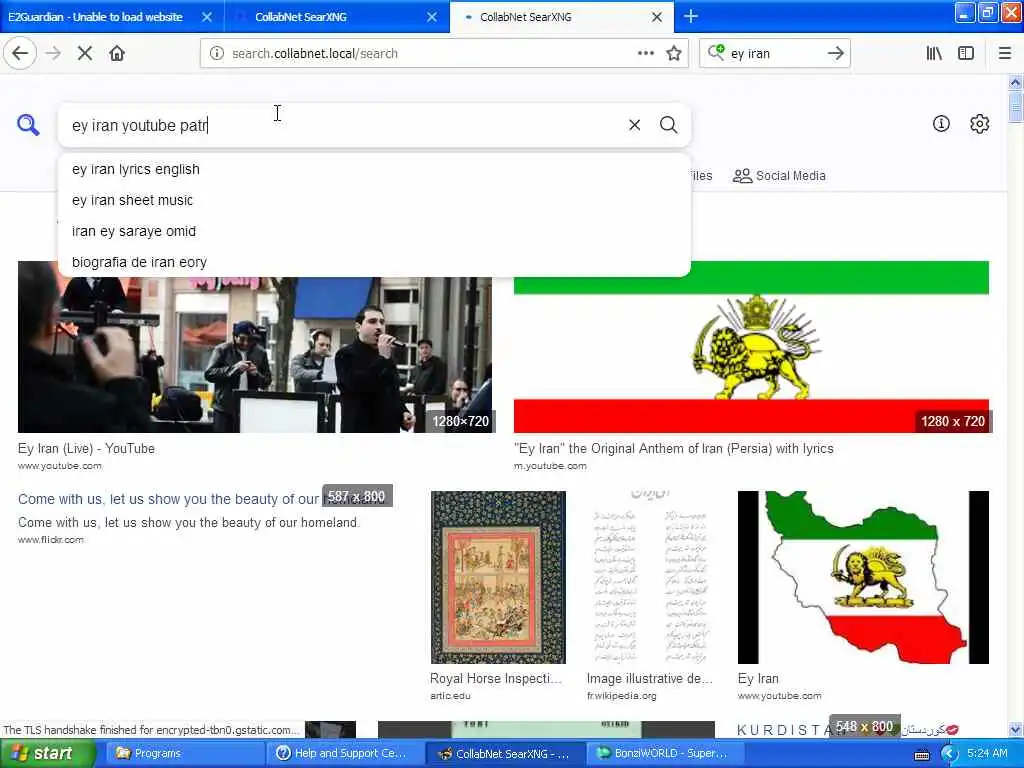Click the m.youtube.com source text
This screenshot has width=1024, height=768.
pyautogui.click(x=550, y=466)
